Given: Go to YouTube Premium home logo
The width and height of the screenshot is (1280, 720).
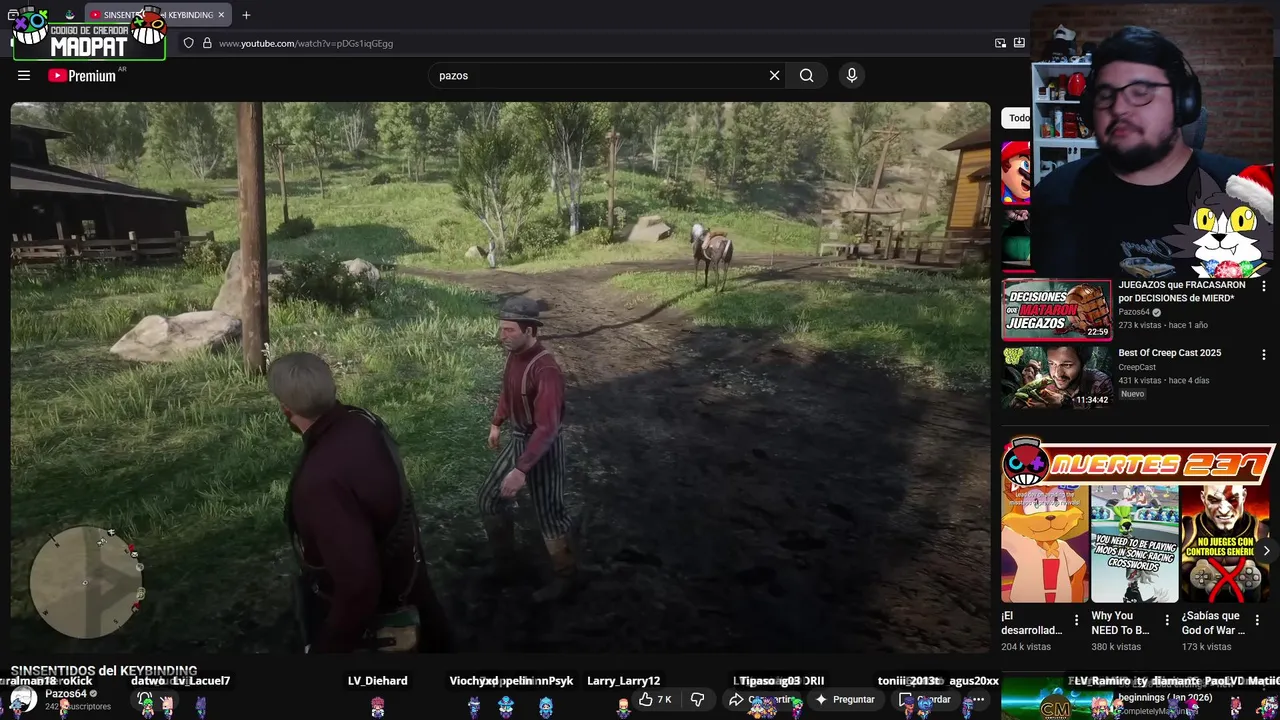Looking at the screenshot, I should pos(83,75).
